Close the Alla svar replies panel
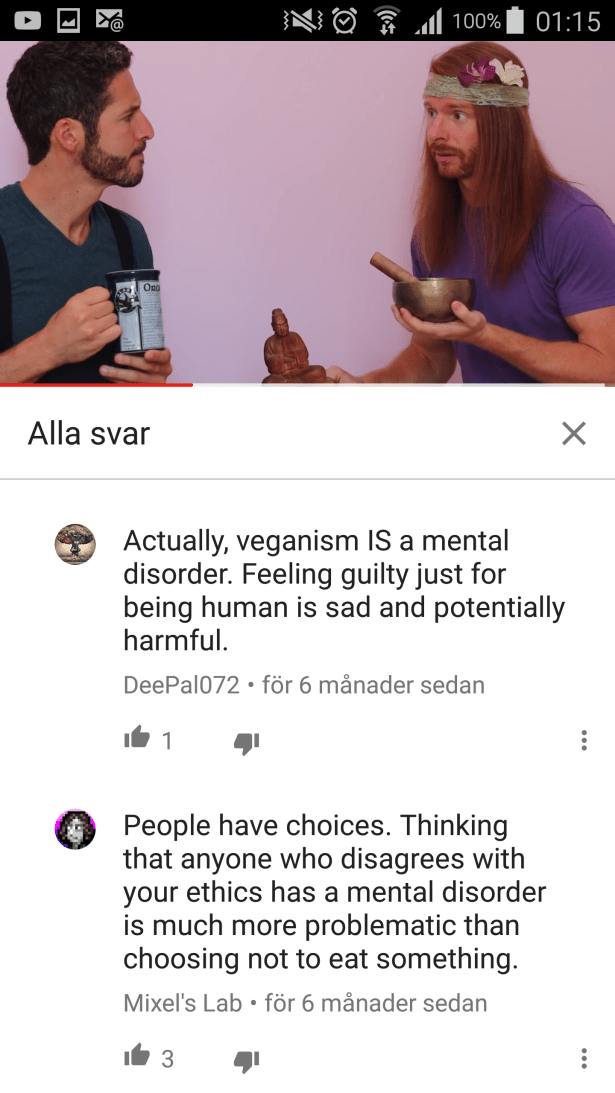The height and width of the screenshot is (1093, 615). tap(574, 434)
